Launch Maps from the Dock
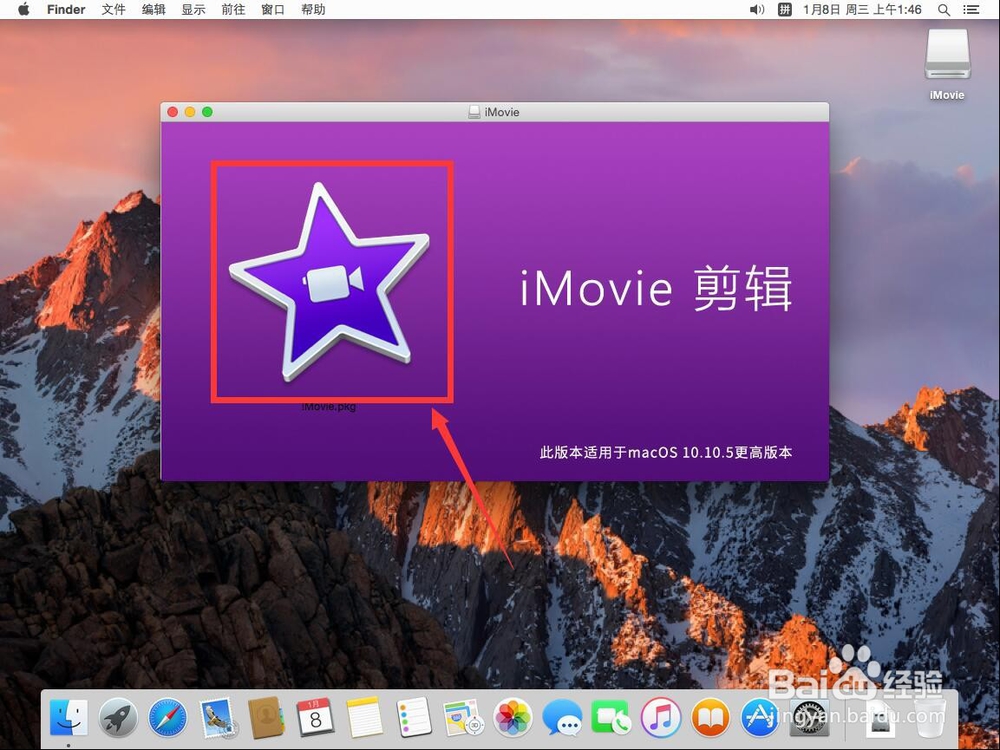Image resolution: width=1000 pixels, height=750 pixels. 463,717
